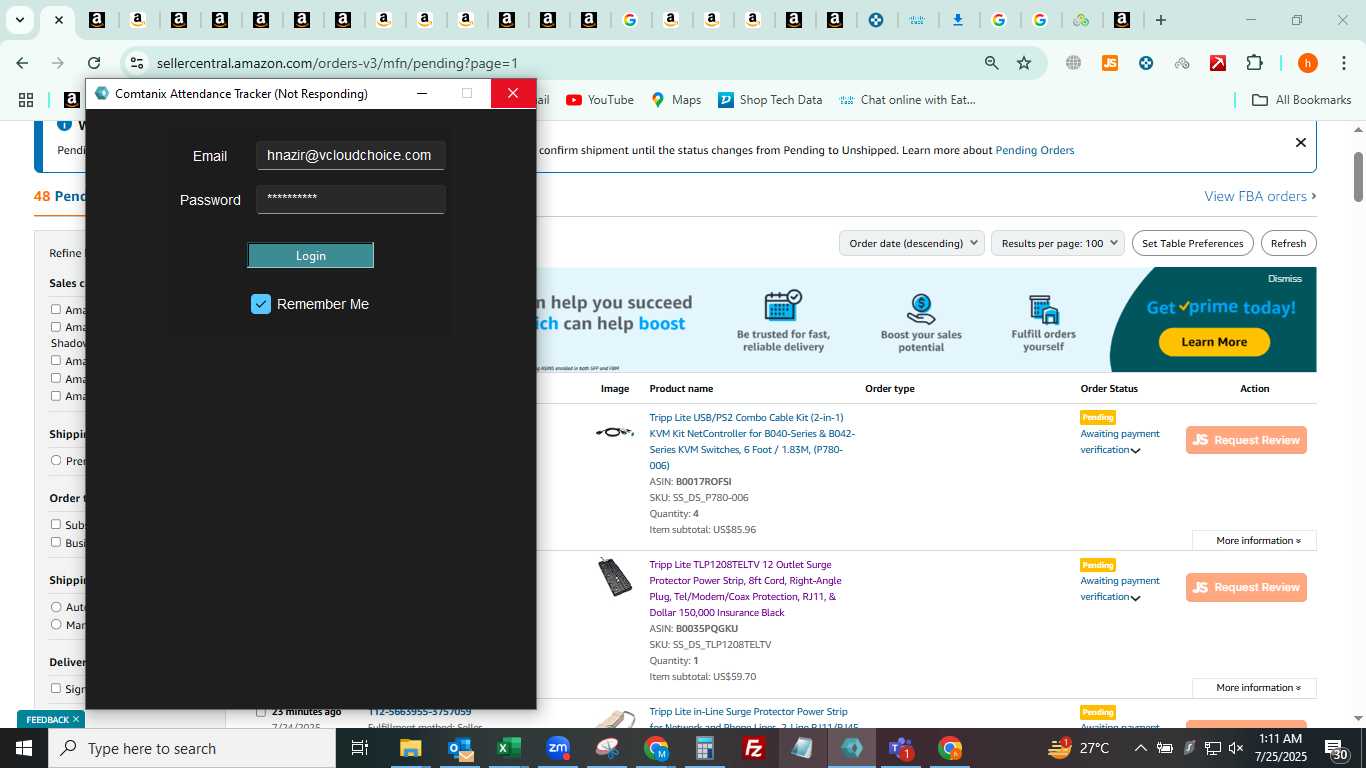The height and width of the screenshot is (768, 1366).
Task: Open the View FBA orders link
Action: coord(1260,196)
